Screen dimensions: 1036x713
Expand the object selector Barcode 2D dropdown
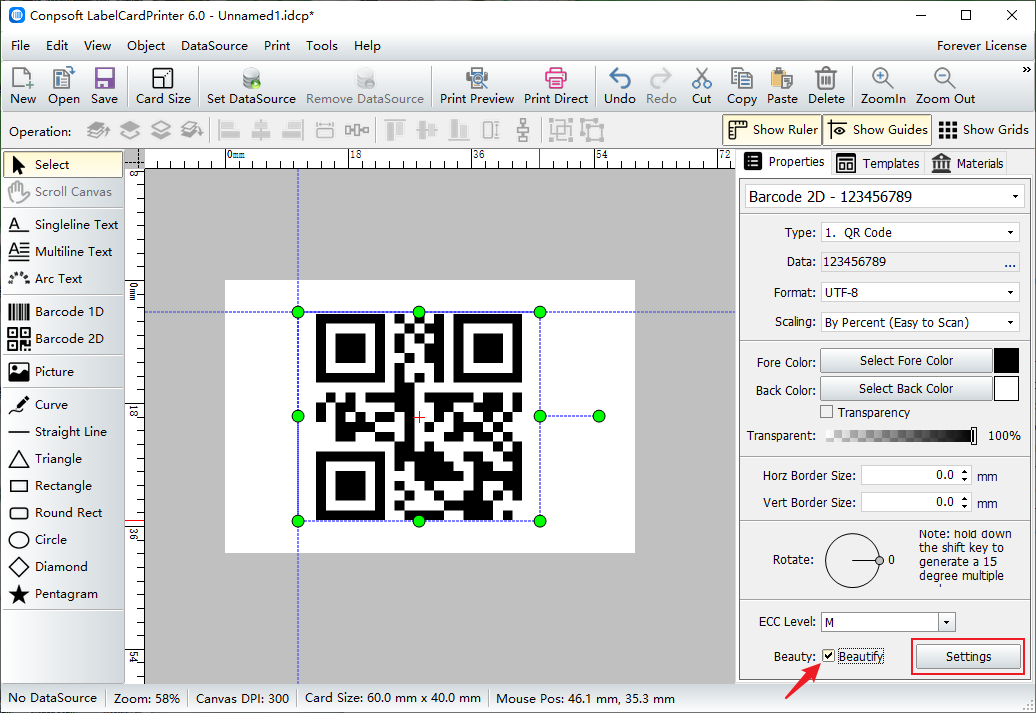pyautogui.click(x=1015, y=197)
